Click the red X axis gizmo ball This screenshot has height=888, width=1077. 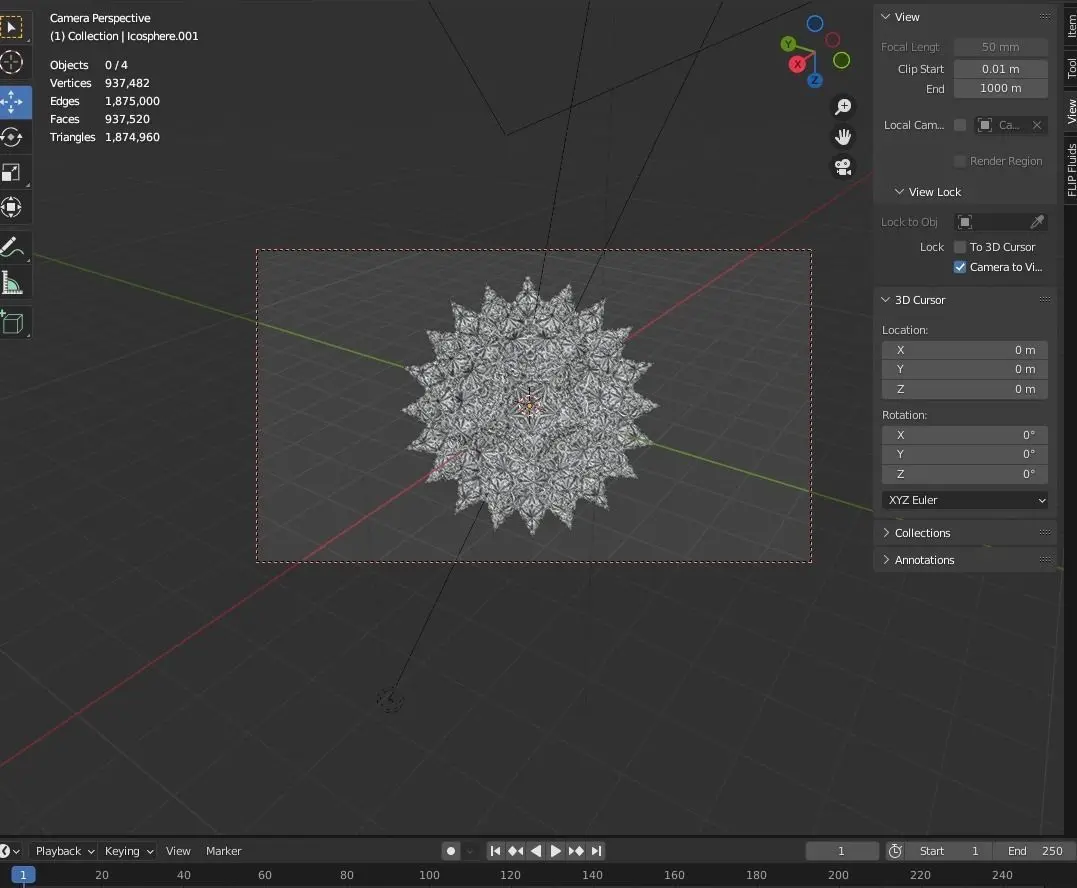[x=797, y=65]
